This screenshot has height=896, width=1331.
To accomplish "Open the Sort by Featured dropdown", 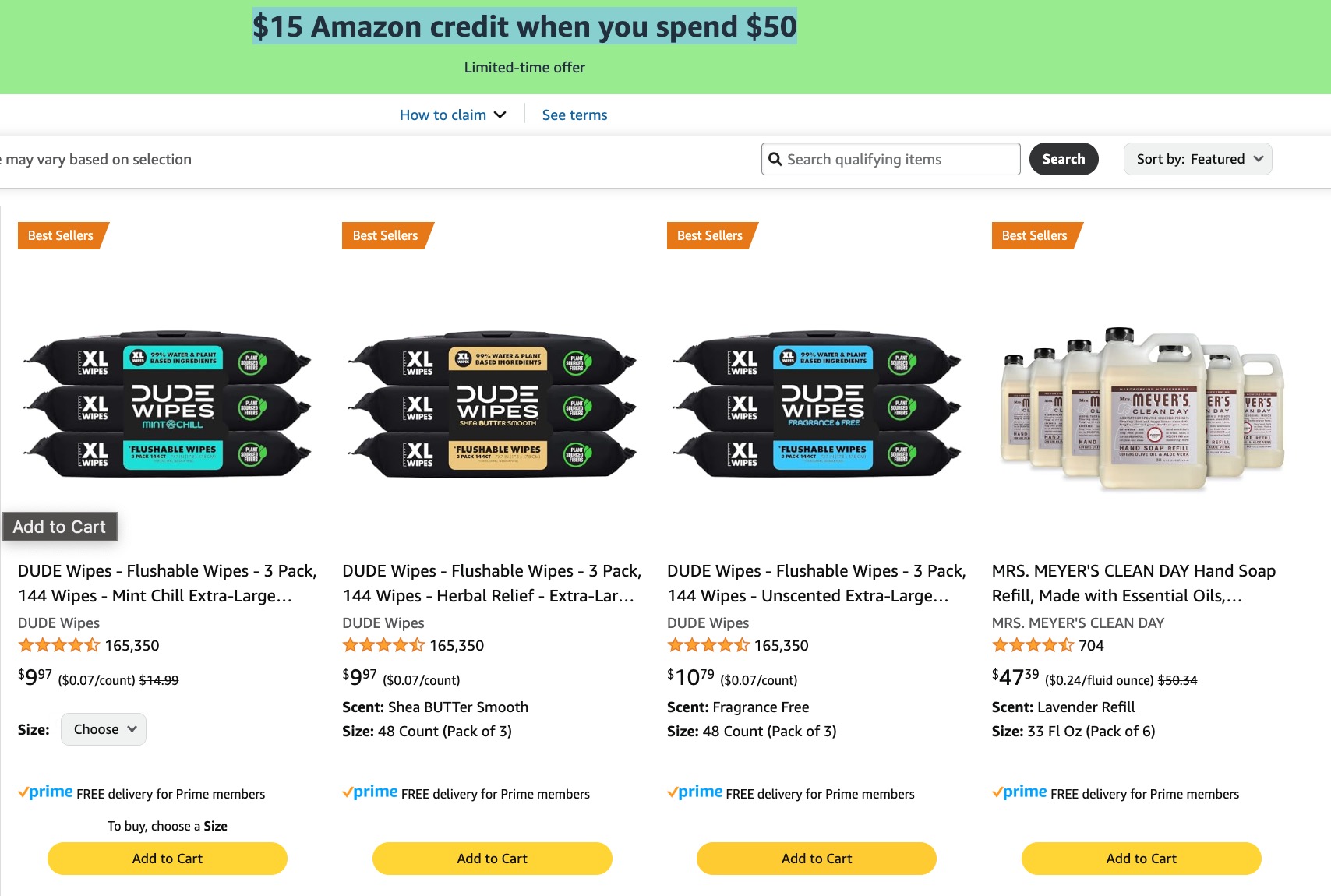I will point(1198,159).
